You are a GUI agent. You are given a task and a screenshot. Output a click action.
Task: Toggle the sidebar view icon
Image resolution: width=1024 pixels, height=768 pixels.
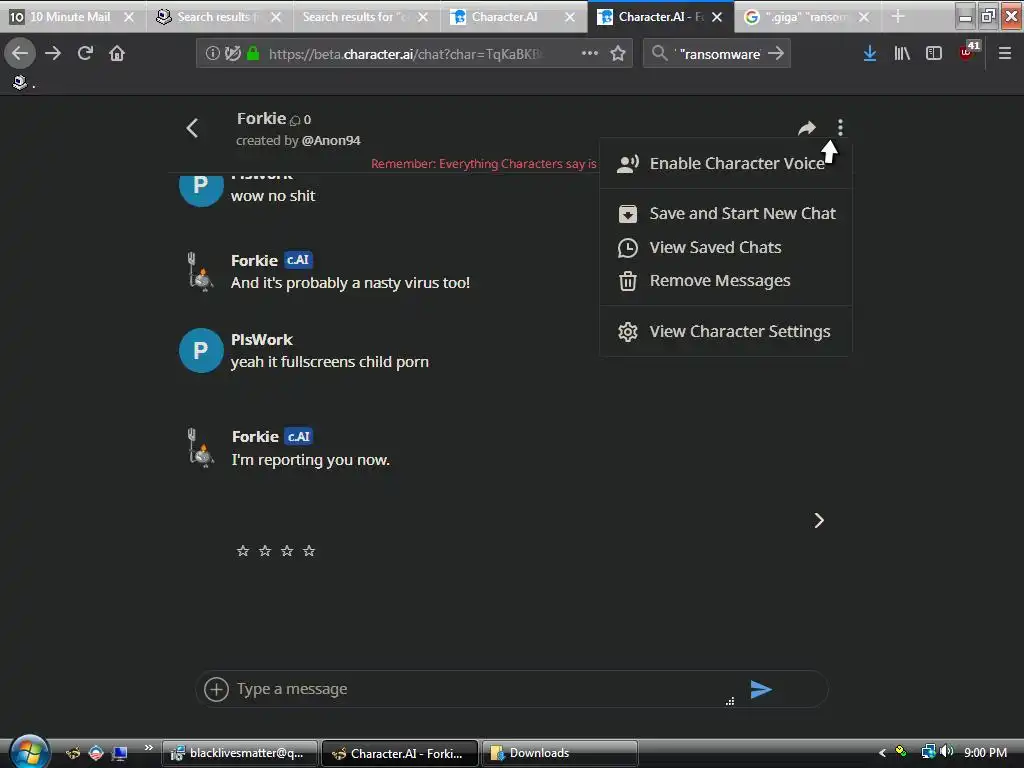[934, 53]
